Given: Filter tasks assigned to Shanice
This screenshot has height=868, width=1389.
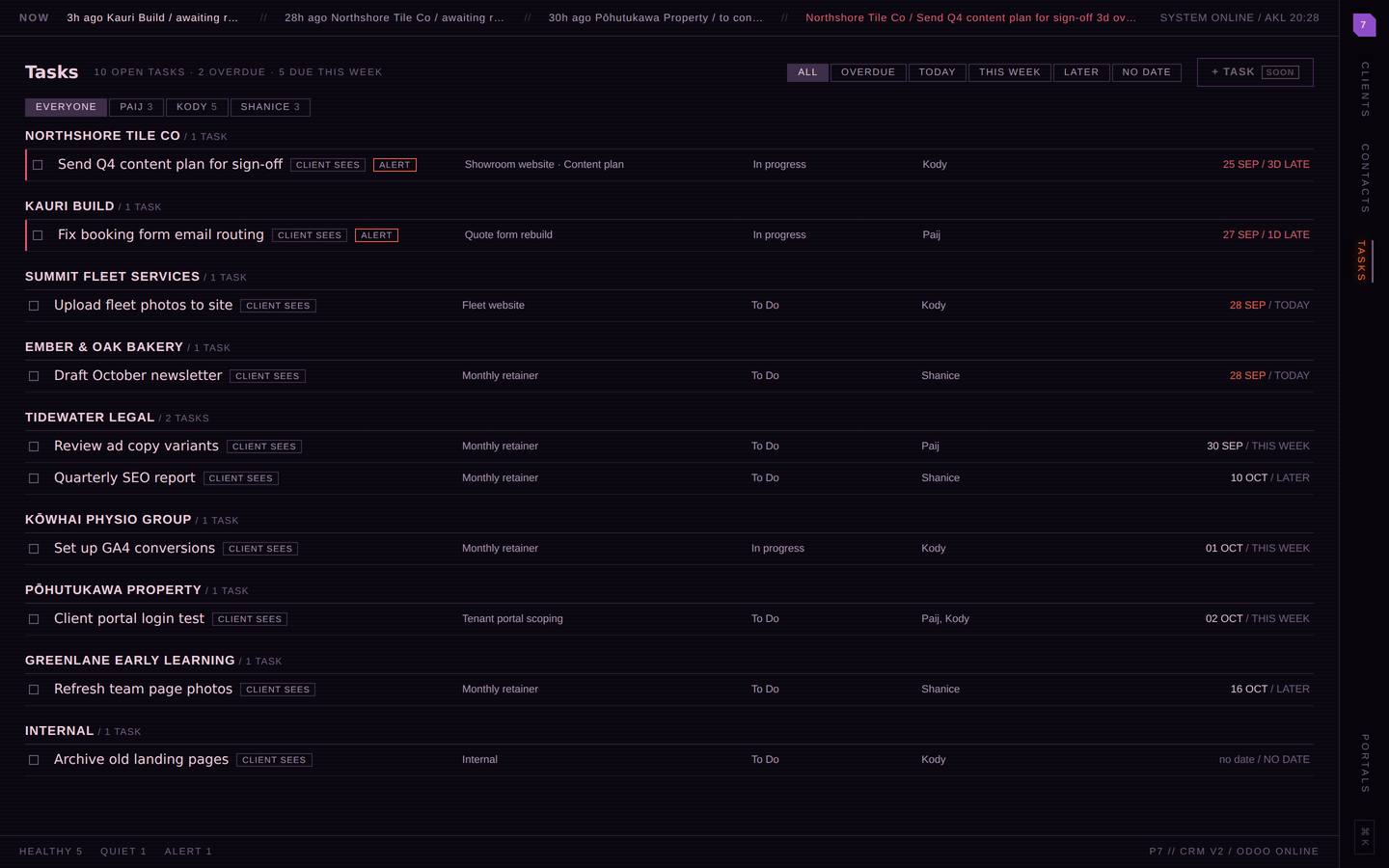Looking at the screenshot, I should point(270,107).
